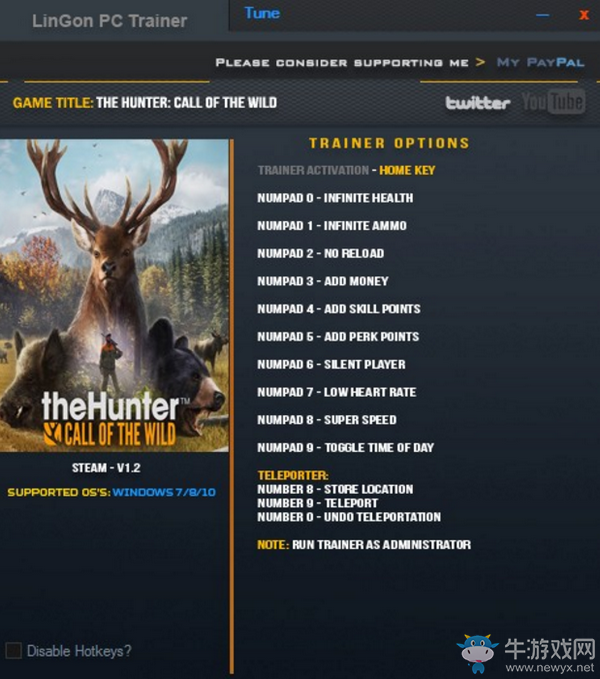Viewport: 600px width, 679px height.
Task: Click 'Please consider supporting me' text
Action: (342, 63)
